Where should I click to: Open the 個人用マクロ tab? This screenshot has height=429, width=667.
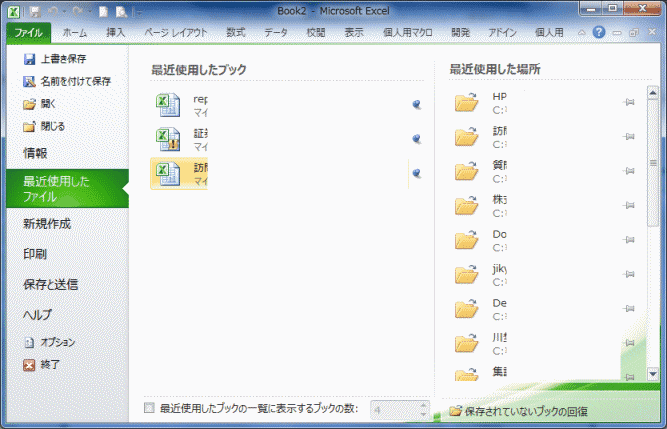pyautogui.click(x=408, y=33)
